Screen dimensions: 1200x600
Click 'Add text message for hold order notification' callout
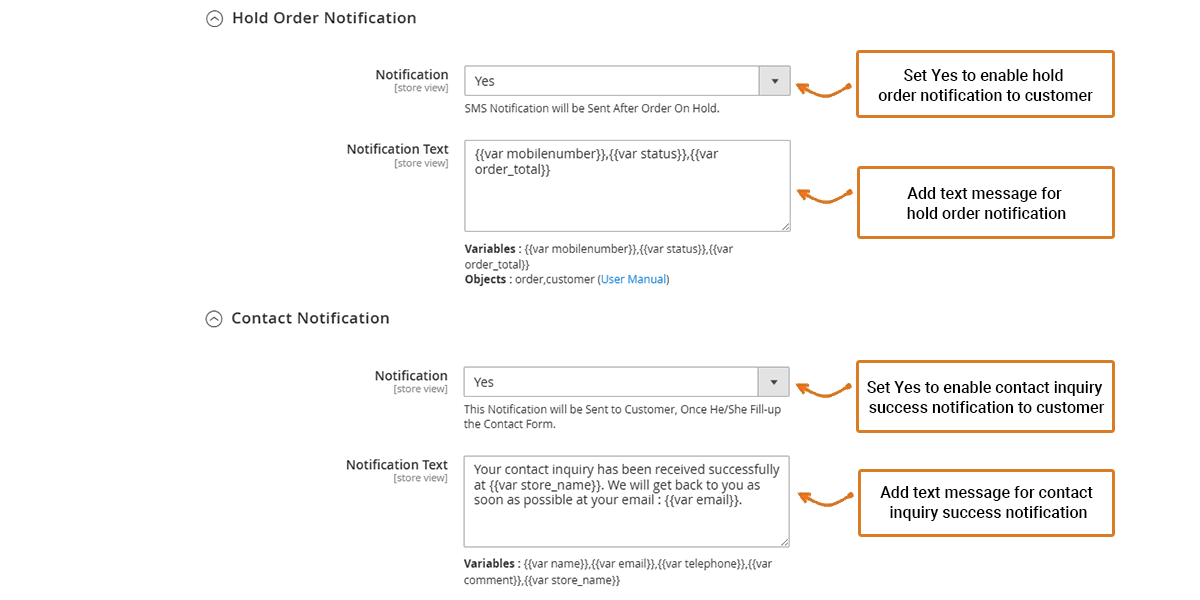click(985, 203)
